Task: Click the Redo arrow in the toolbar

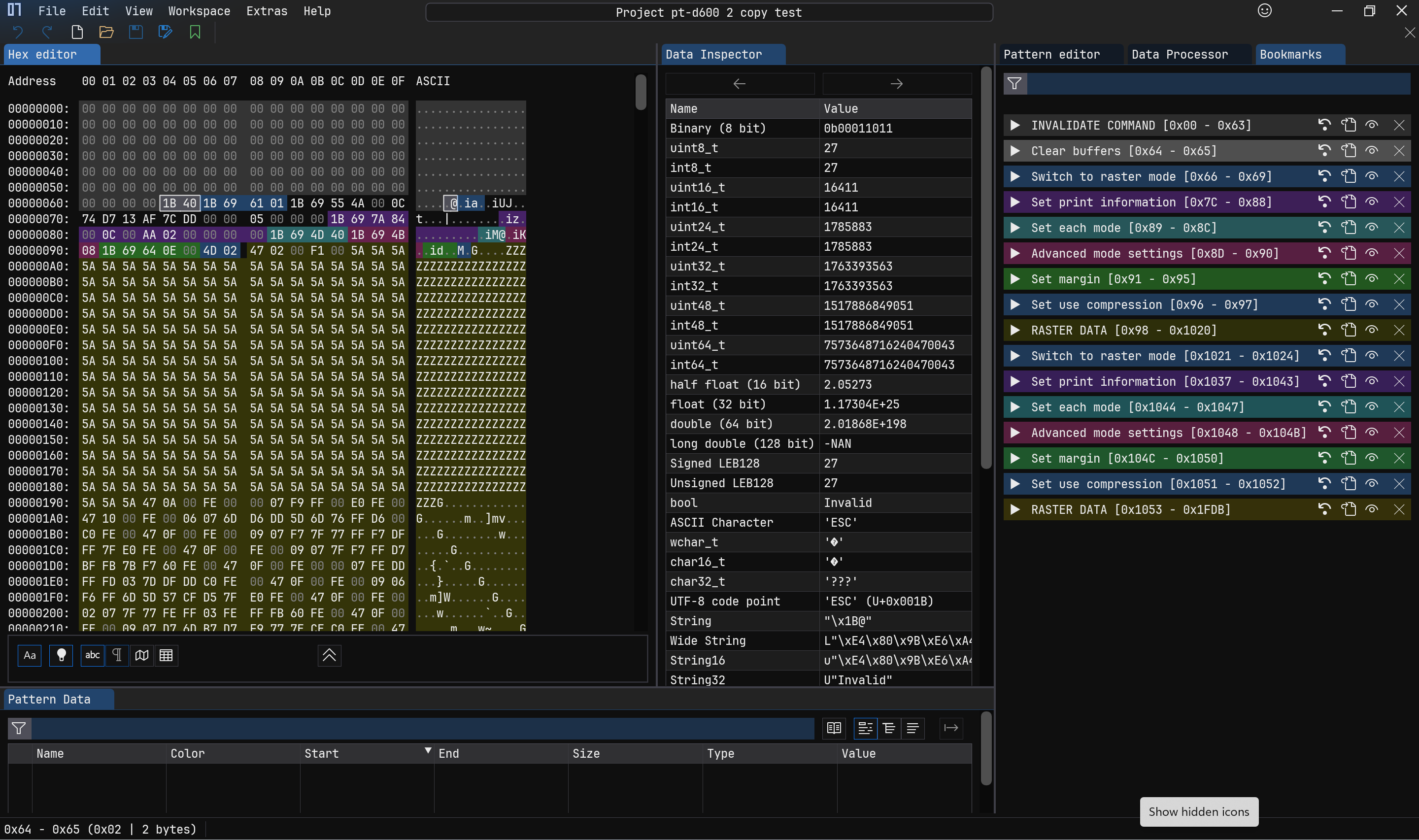Action: (x=47, y=32)
